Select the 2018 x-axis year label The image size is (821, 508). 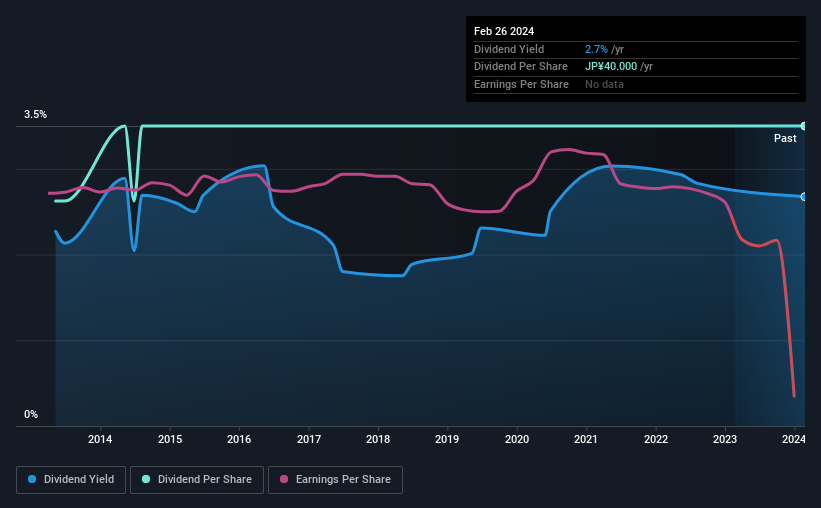[x=378, y=439]
